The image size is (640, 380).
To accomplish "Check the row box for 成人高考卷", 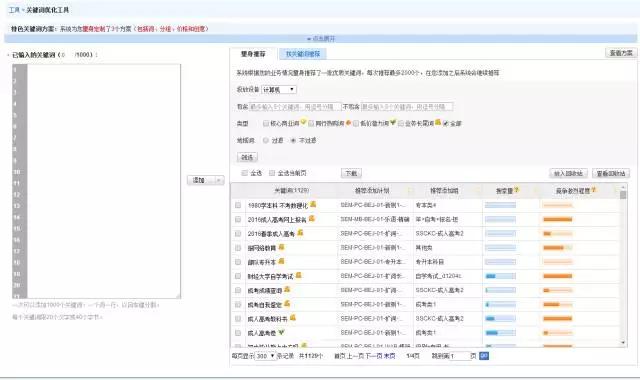I will pos(238,333).
